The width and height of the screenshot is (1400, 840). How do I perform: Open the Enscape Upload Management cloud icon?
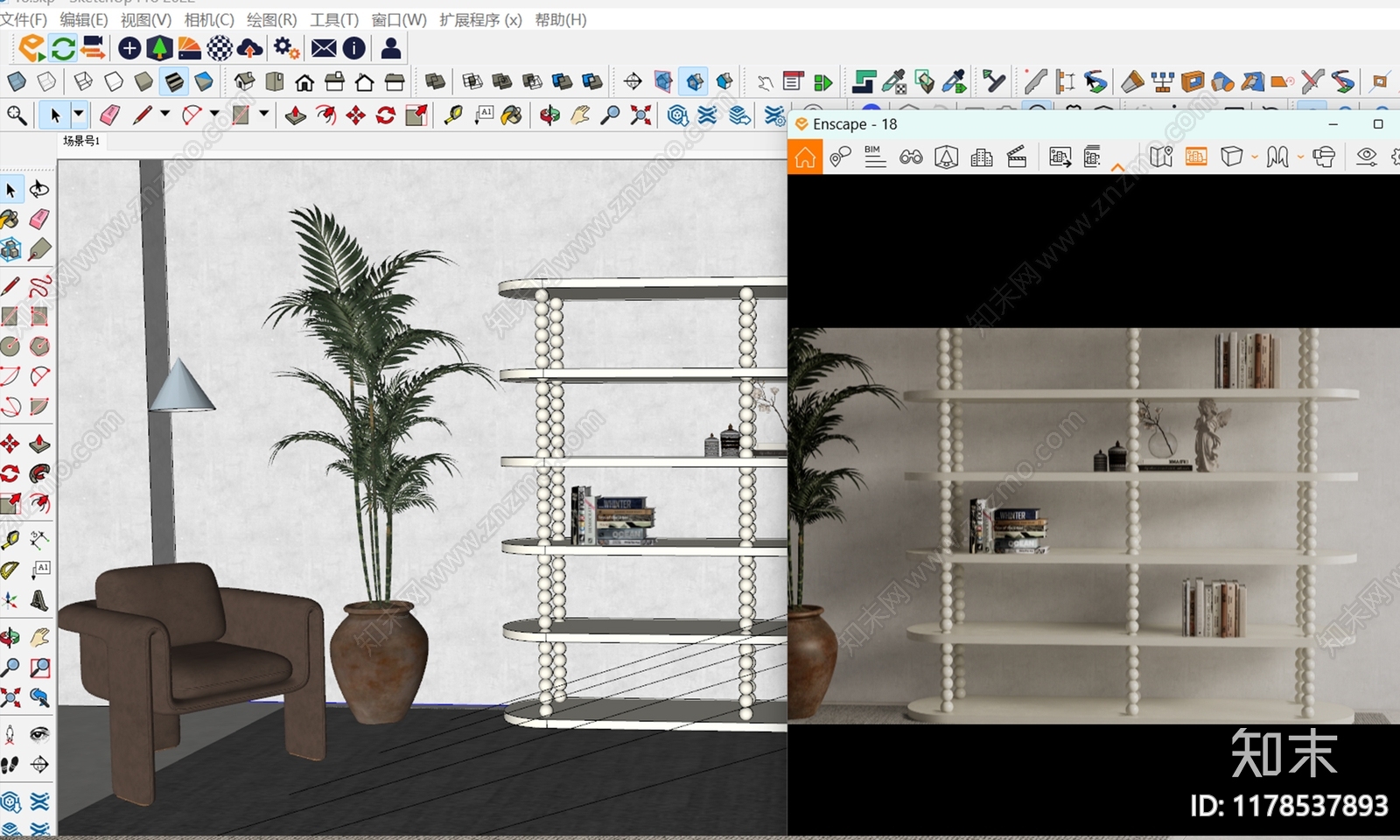(249, 48)
